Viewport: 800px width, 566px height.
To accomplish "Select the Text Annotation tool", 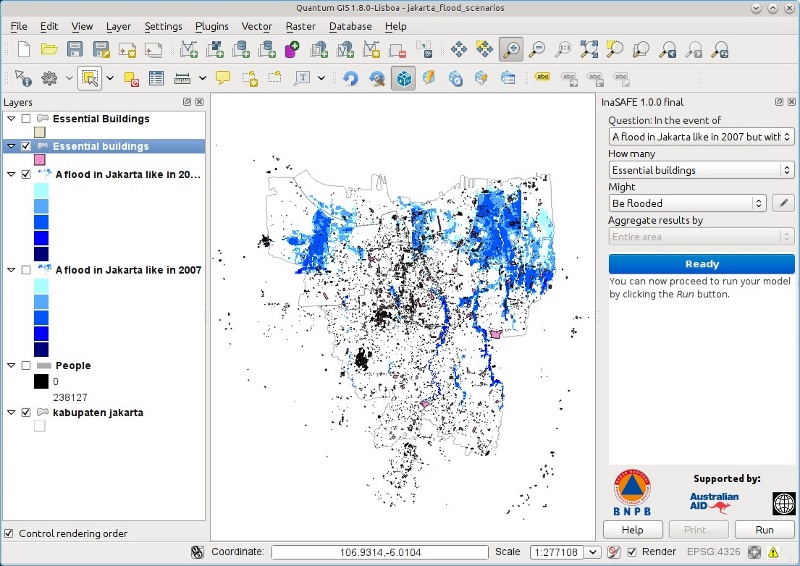I will [302, 78].
